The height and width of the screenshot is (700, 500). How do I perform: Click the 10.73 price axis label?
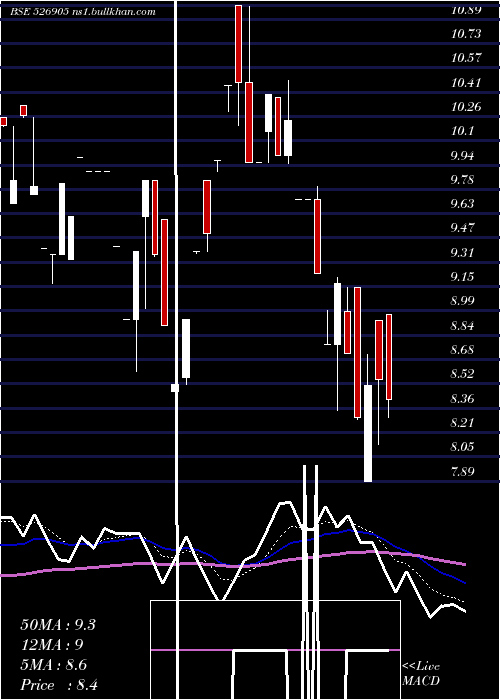pyautogui.click(x=466, y=34)
